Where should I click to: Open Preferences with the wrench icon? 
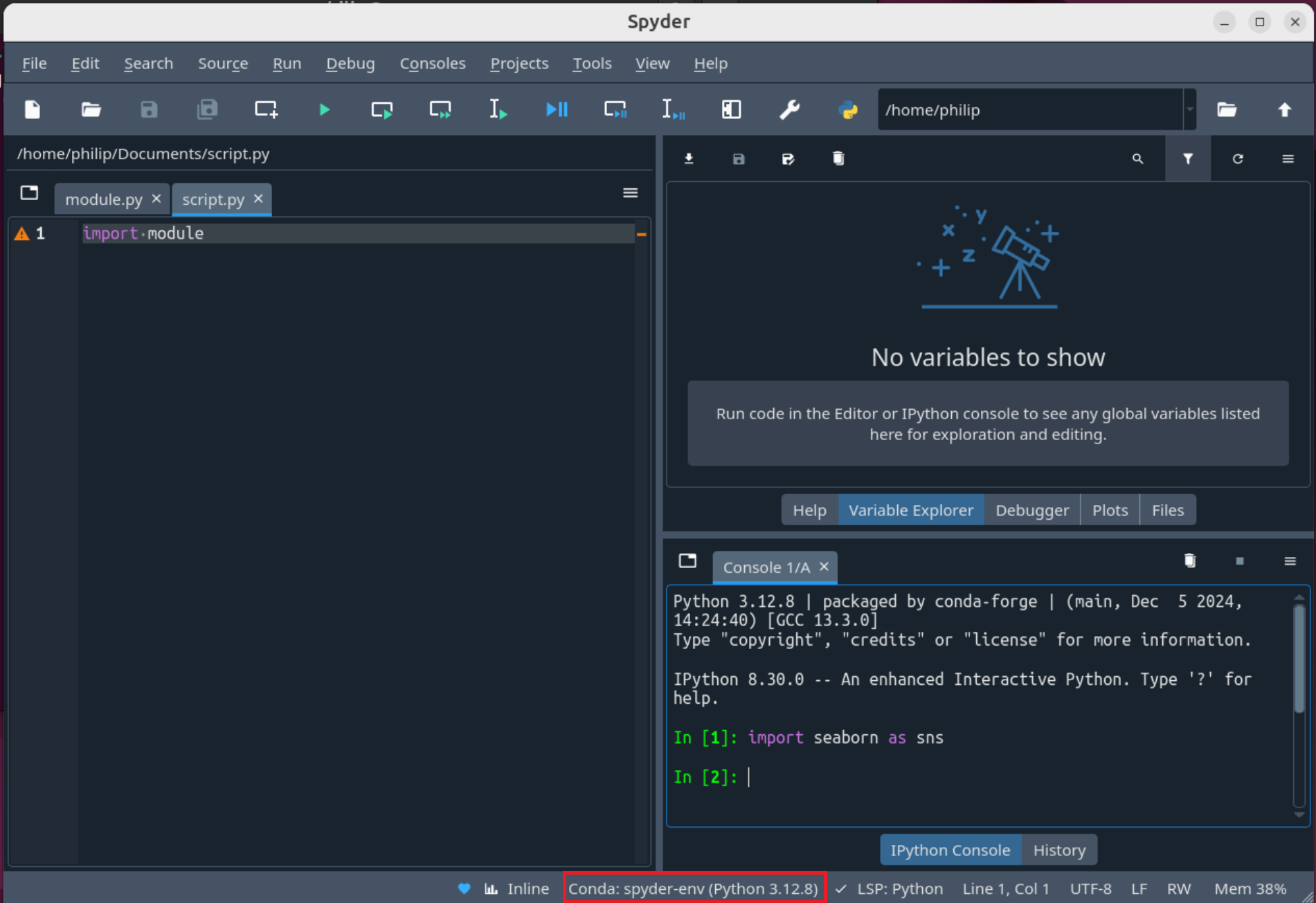tap(790, 109)
